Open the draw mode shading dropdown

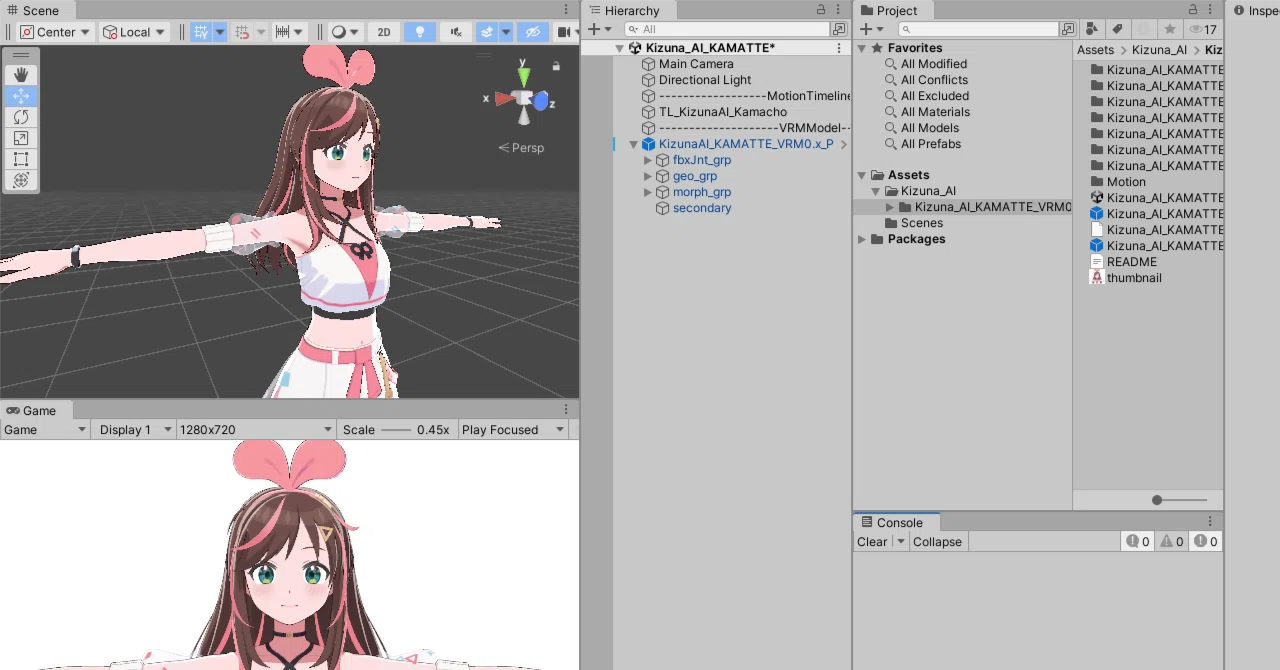pyautogui.click(x=346, y=32)
